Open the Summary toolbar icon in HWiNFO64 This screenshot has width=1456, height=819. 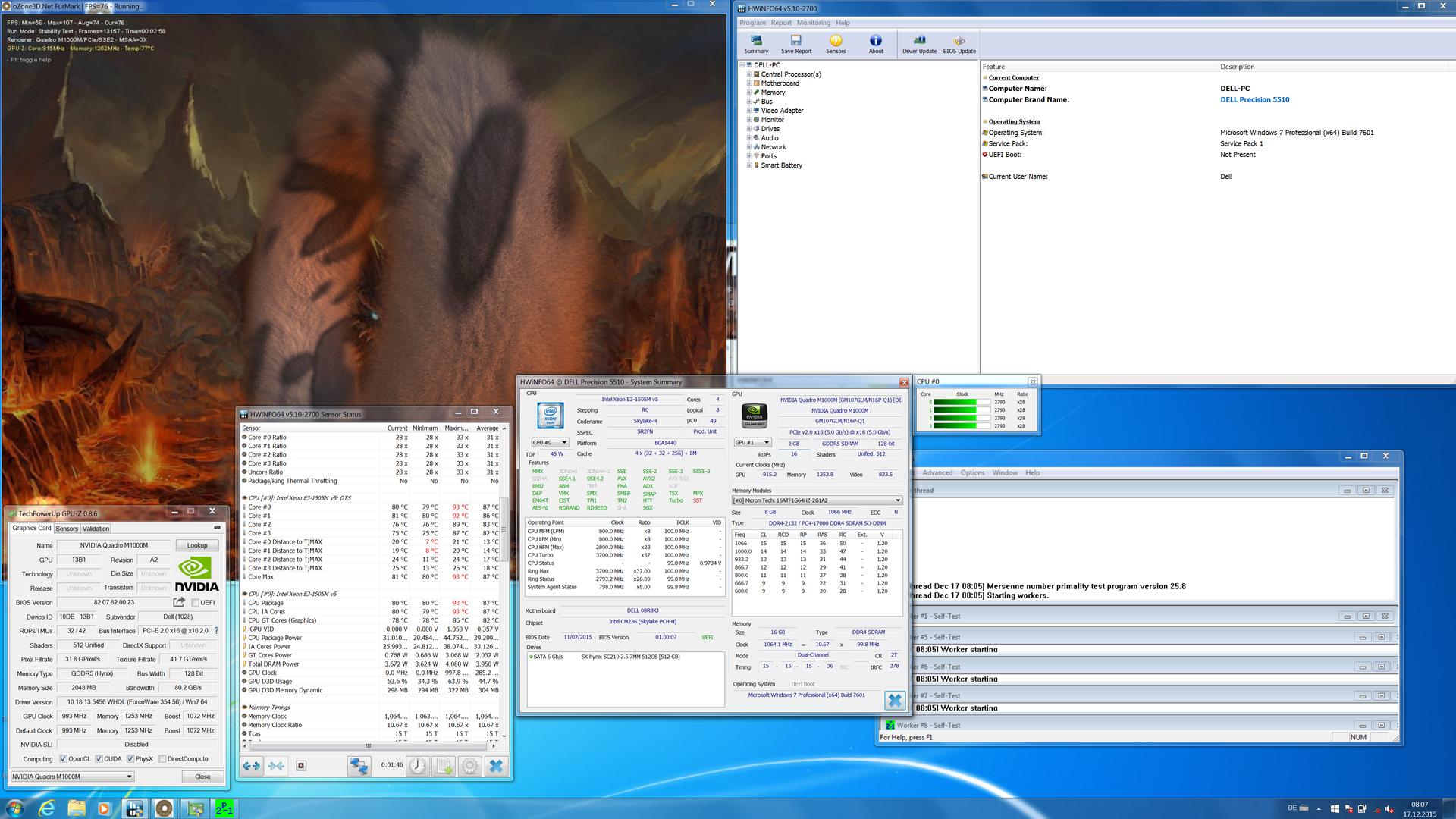pyautogui.click(x=756, y=44)
